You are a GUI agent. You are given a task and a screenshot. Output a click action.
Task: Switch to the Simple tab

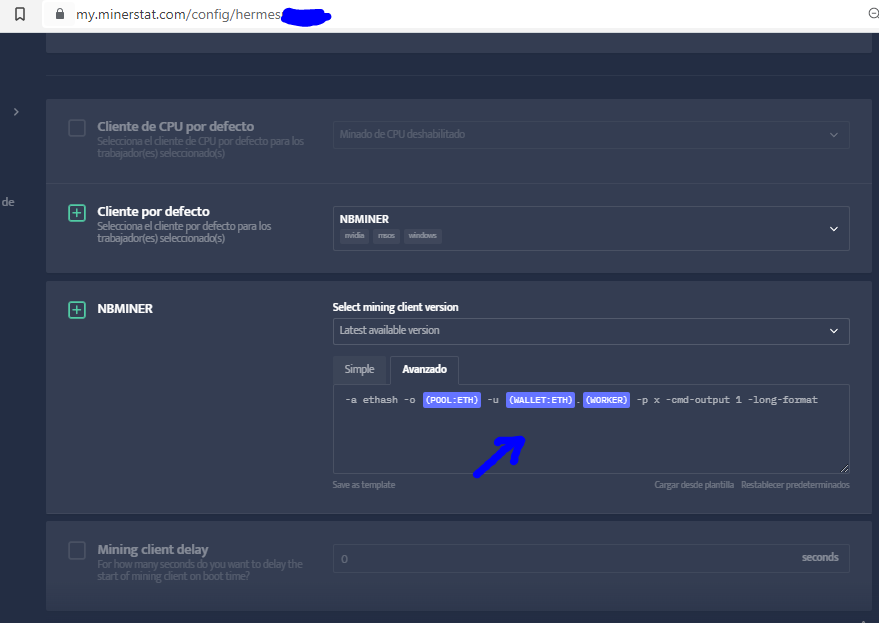point(360,369)
